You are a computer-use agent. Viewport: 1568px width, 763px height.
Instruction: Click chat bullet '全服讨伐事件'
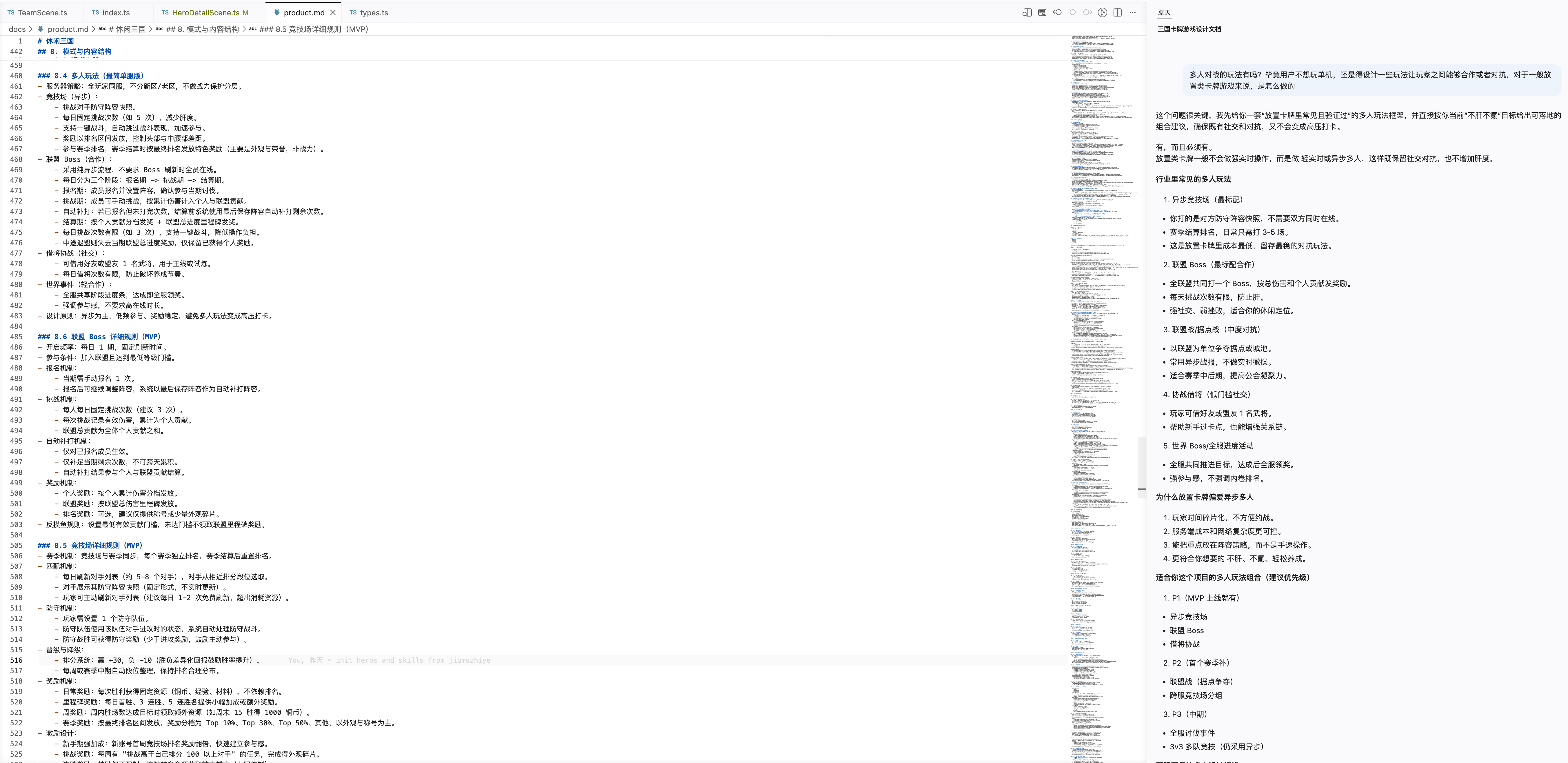pos(1192,733)
